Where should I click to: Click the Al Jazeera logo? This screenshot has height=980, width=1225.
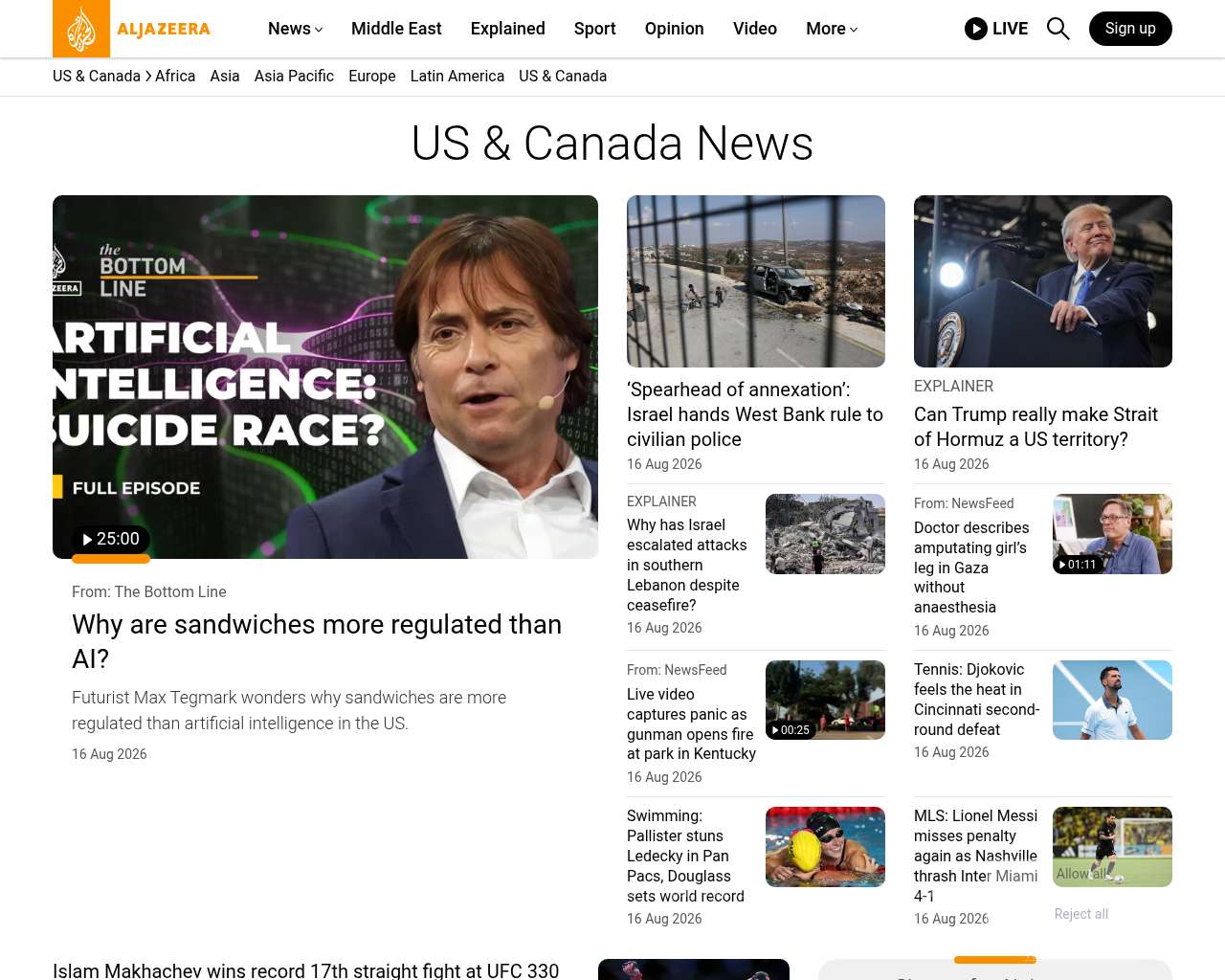(132, 29)
